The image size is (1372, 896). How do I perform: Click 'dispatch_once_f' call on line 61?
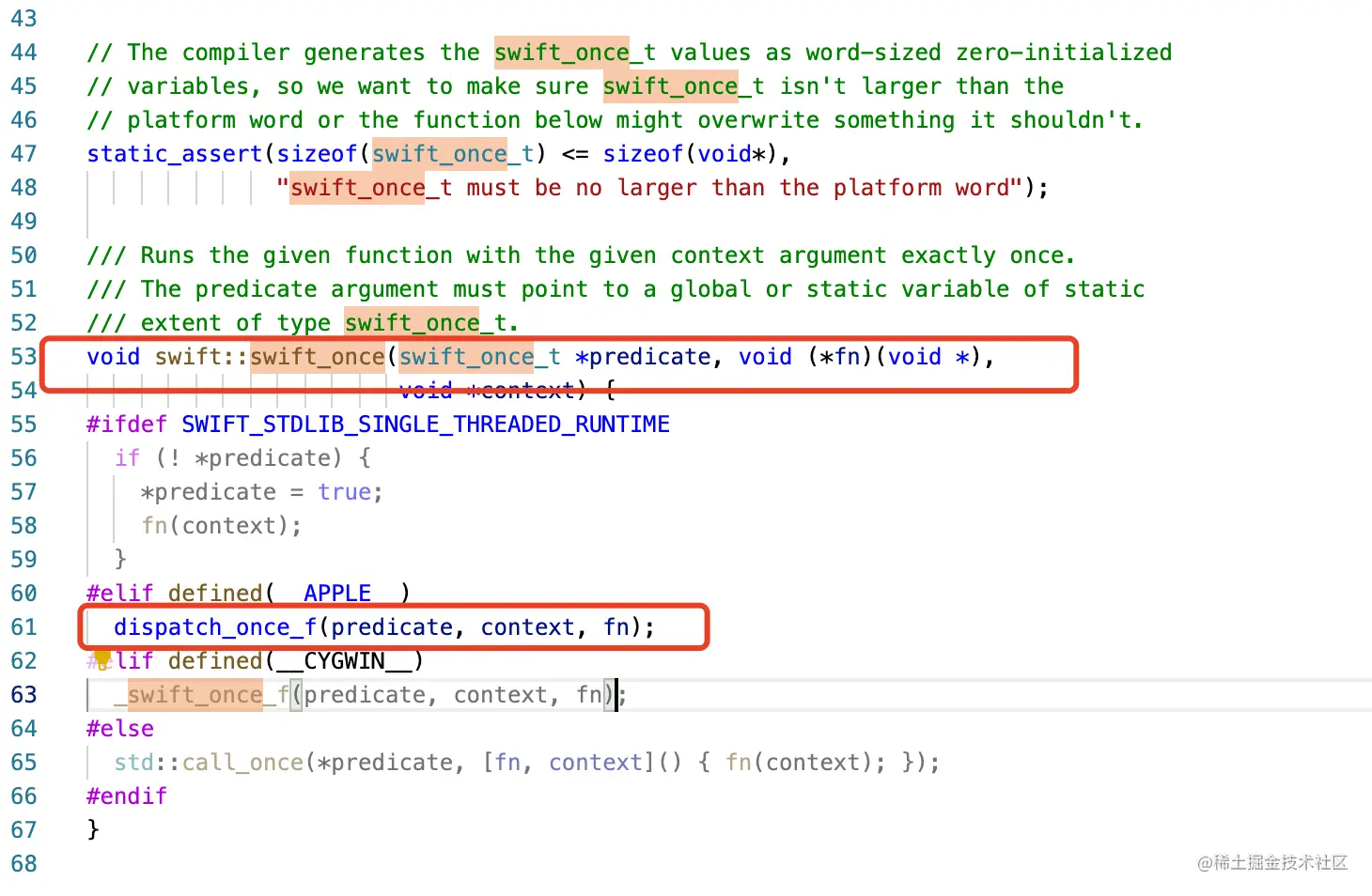tap(215, 627)
